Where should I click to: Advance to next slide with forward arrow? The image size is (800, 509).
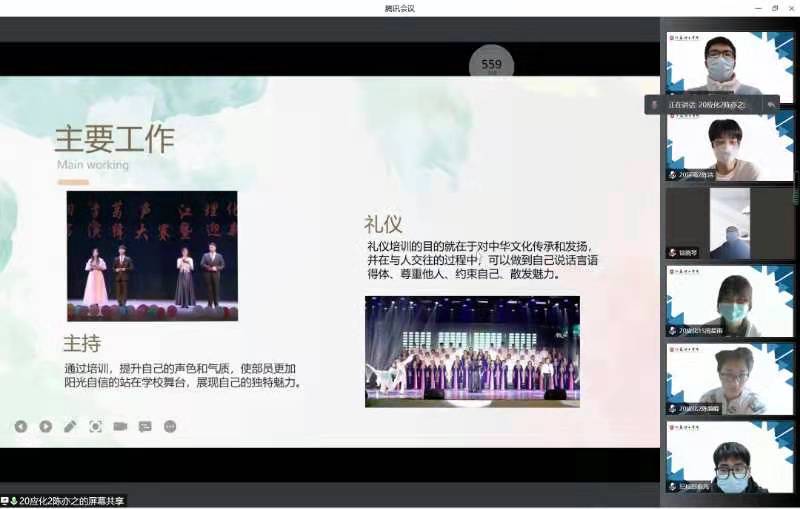(46, 426)
